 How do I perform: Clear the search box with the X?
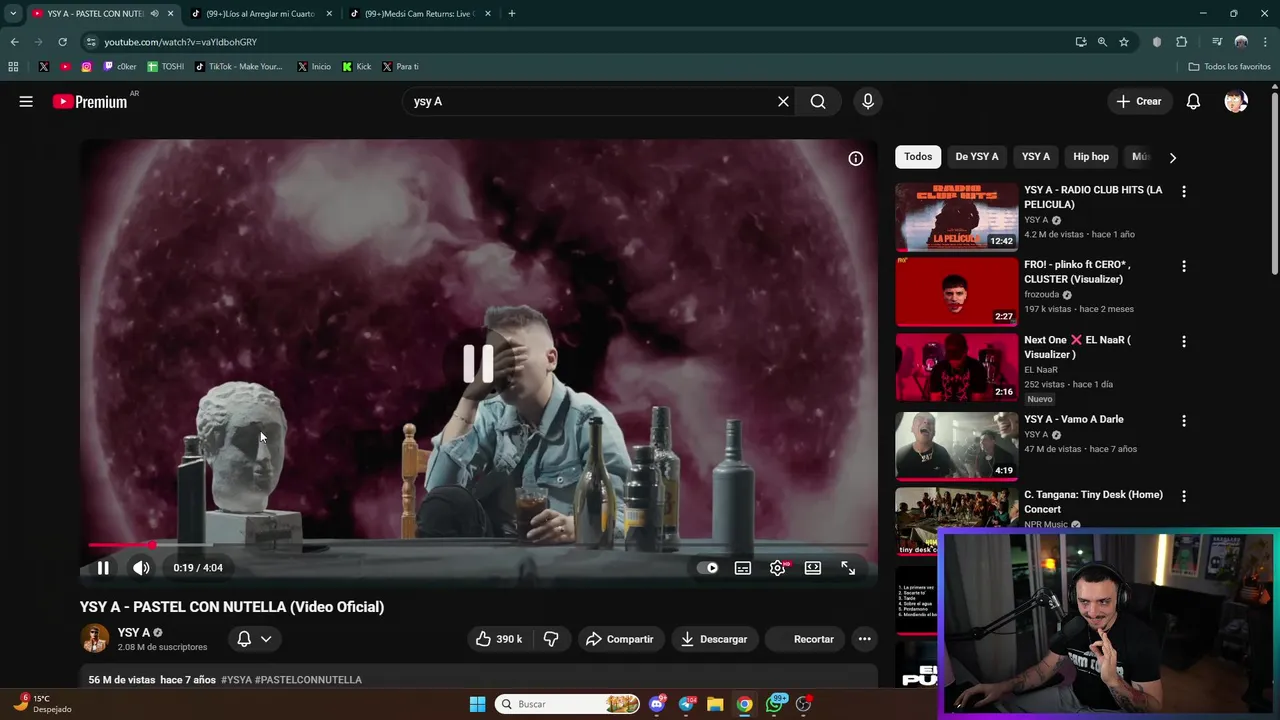pyautogui.click(x=783, y=101)
